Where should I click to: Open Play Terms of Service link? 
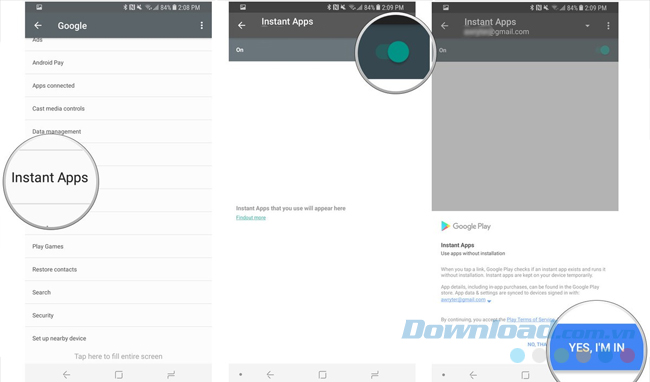[x=531, y=319]
